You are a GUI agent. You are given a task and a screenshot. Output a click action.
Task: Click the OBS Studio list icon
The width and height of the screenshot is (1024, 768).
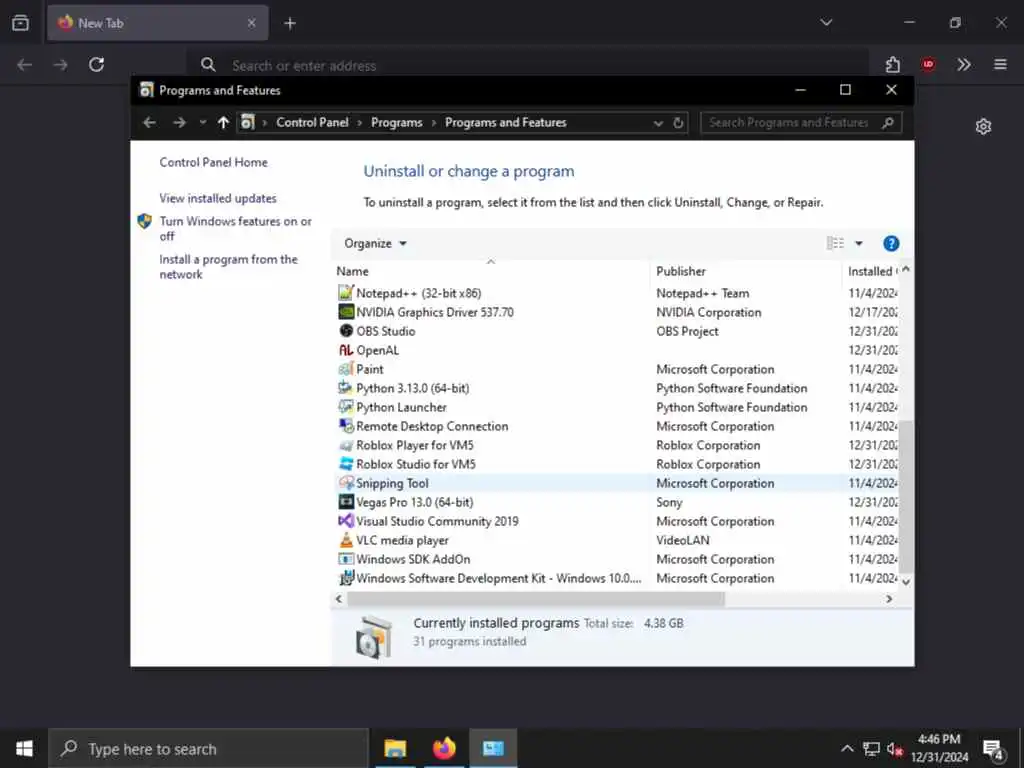coord(345,330)
